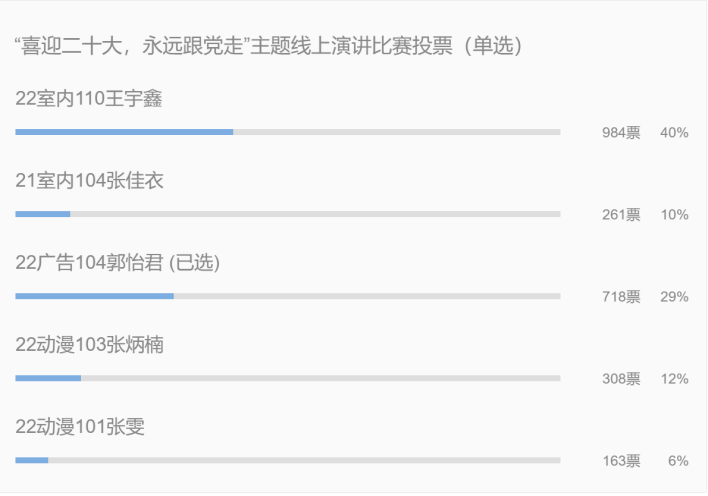The image size is (708, 496).
Task: Select option 22动漫103张炳楠
Action: [x=89, y=345]
